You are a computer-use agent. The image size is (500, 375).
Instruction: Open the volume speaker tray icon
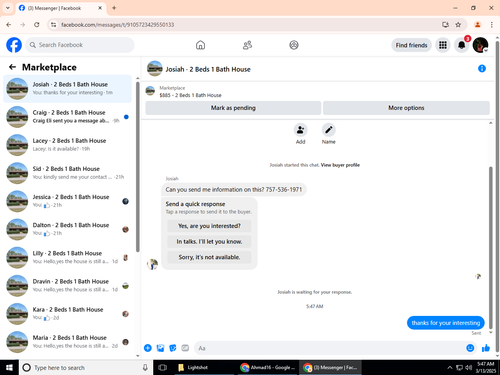(x=469, y=367)
